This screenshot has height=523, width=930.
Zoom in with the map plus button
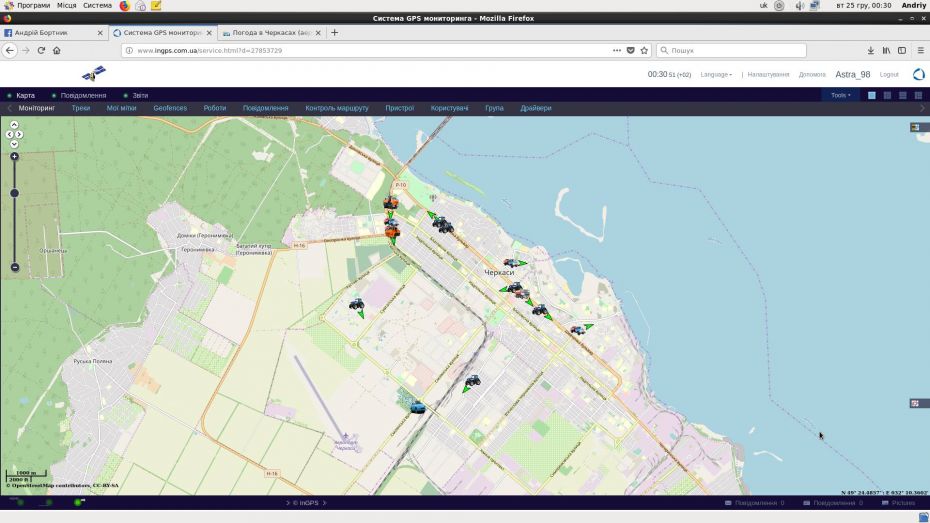14,157
